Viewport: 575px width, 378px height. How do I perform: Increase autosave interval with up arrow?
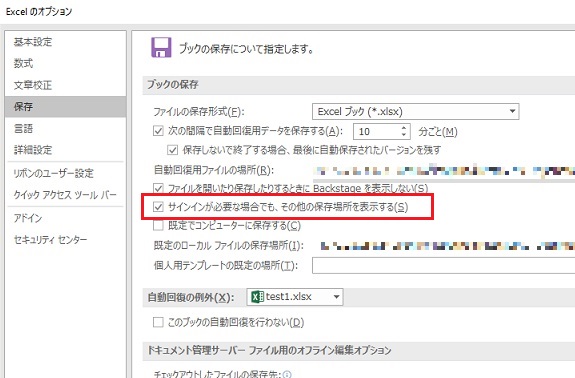(x=404, y=128)
